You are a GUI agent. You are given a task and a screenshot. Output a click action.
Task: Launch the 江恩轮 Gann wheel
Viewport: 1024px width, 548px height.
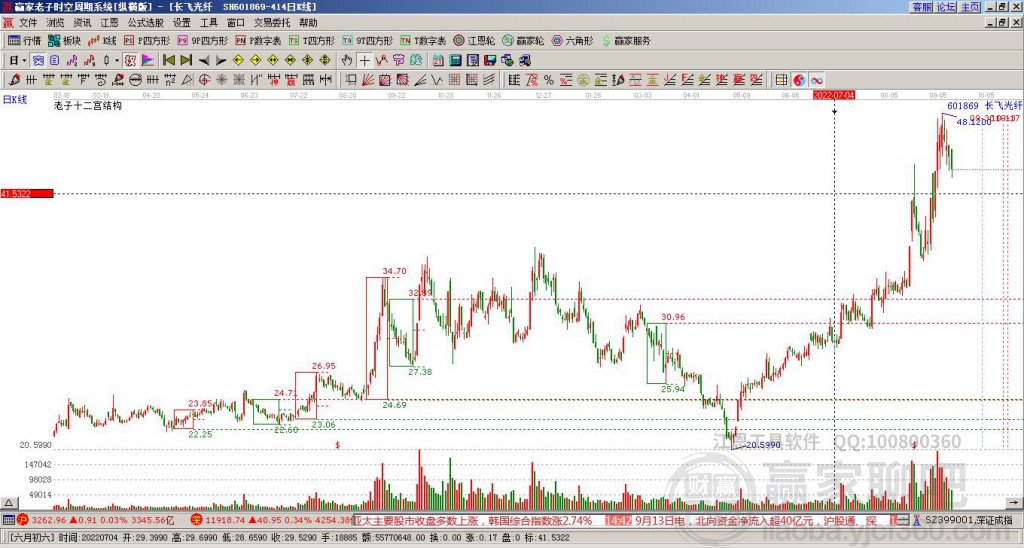[474, 40]
